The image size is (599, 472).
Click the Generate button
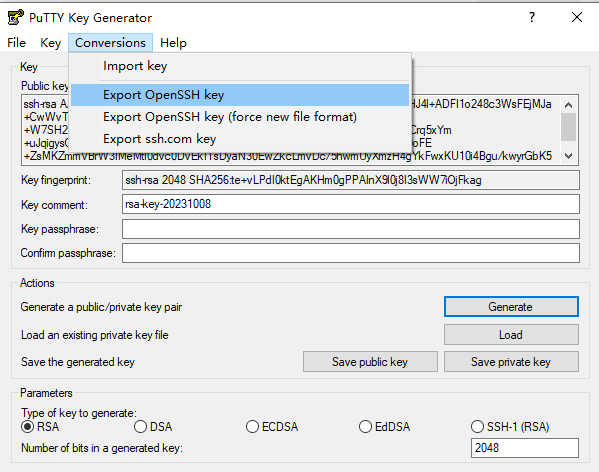[x=511, y=307]
